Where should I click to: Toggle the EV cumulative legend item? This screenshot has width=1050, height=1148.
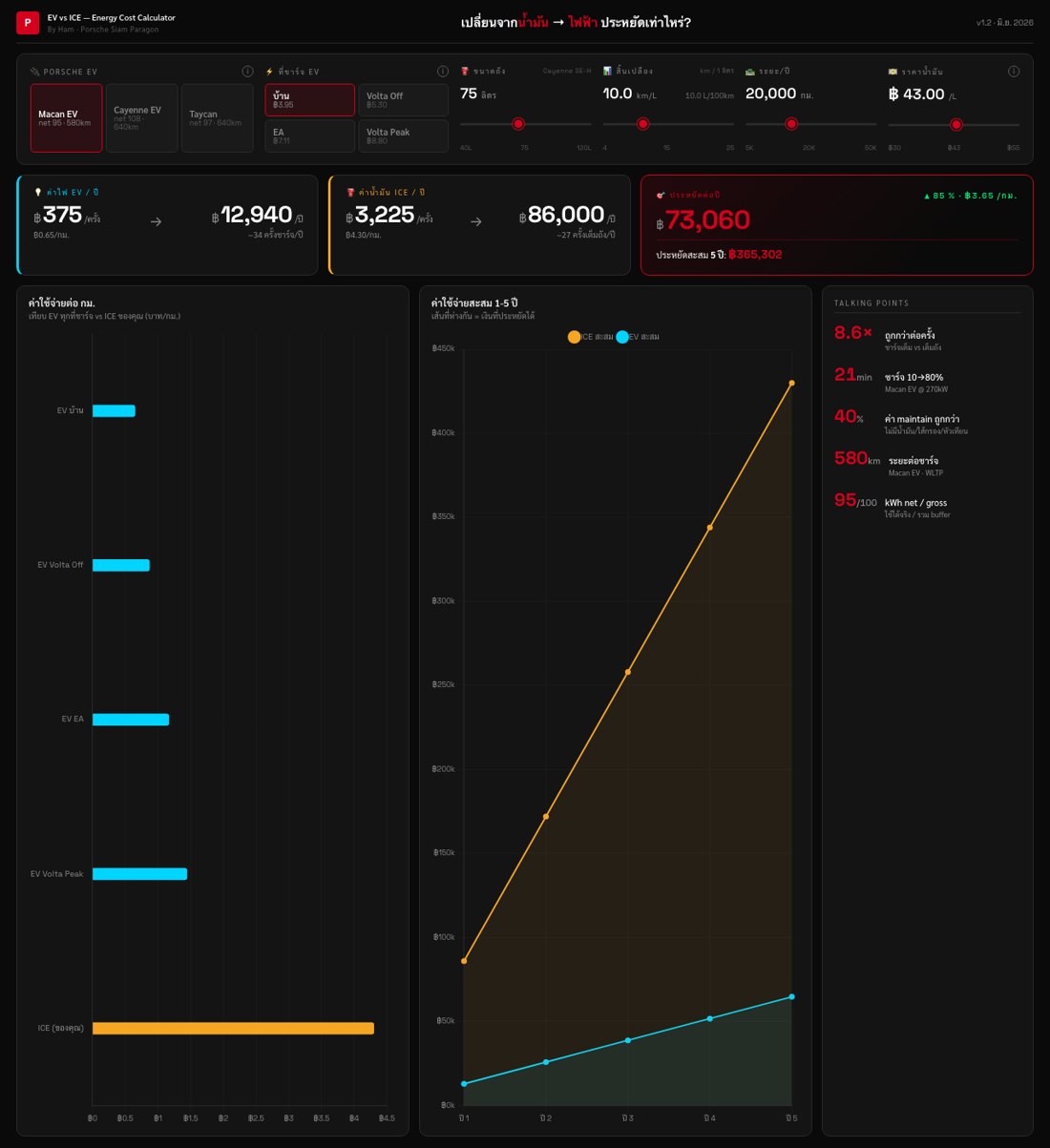tap(638, 337)
